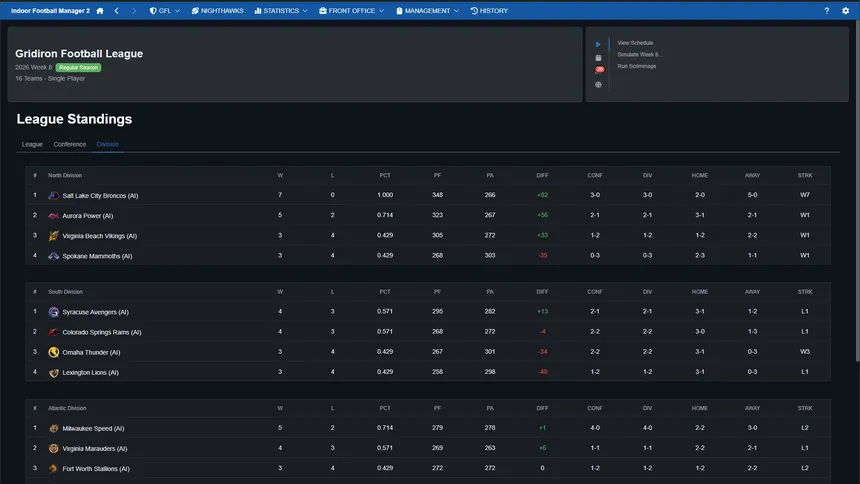Click the play icon in the side panel

point(598,44)
